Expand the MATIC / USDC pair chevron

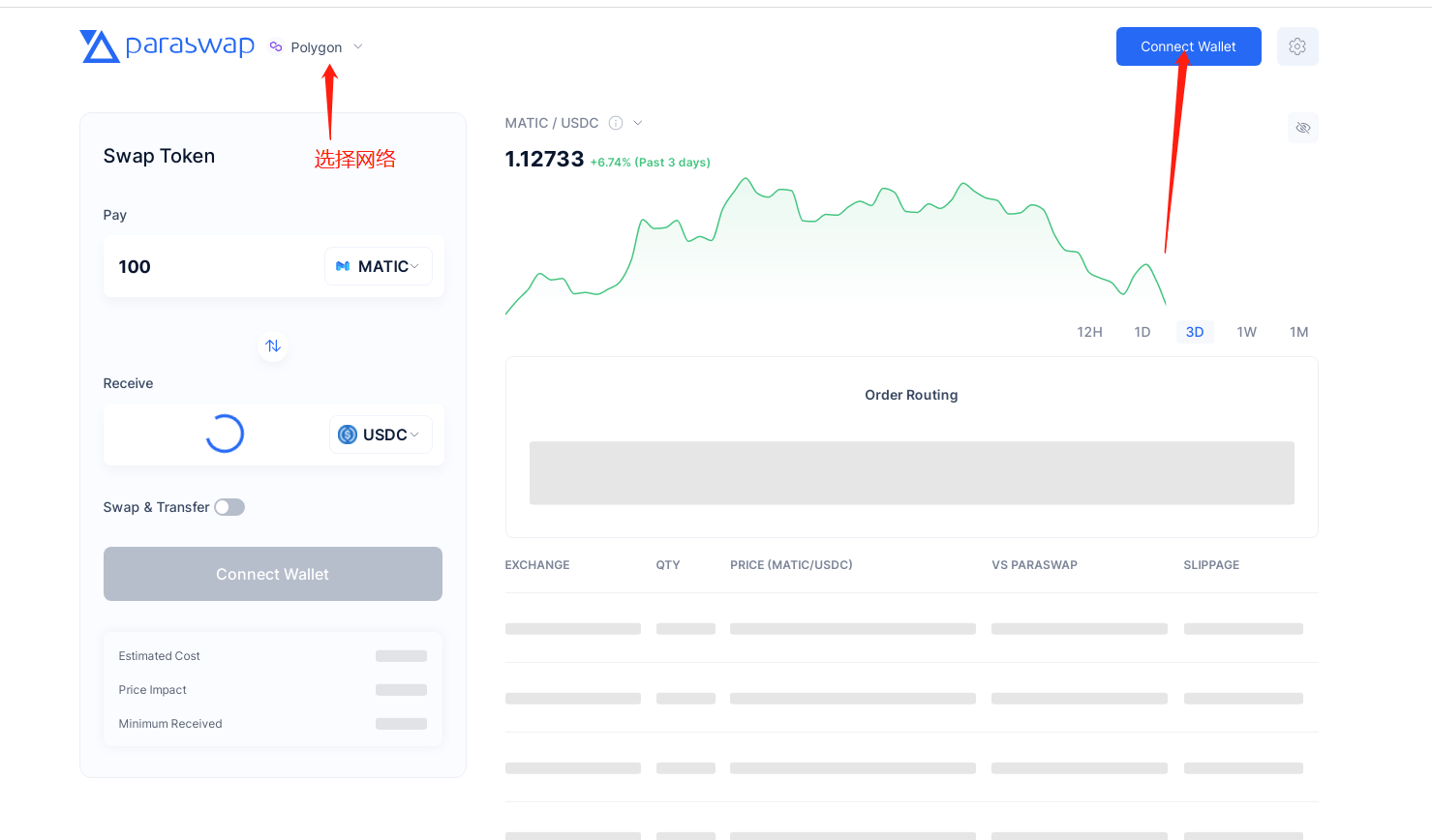638,123
